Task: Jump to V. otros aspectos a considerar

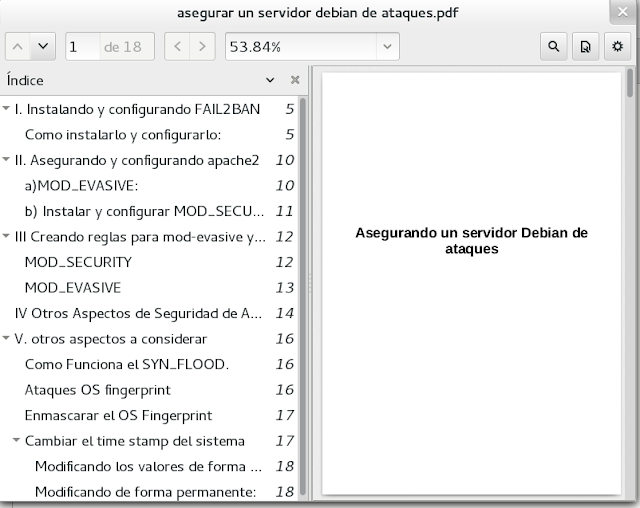Action: click(111, 339)
